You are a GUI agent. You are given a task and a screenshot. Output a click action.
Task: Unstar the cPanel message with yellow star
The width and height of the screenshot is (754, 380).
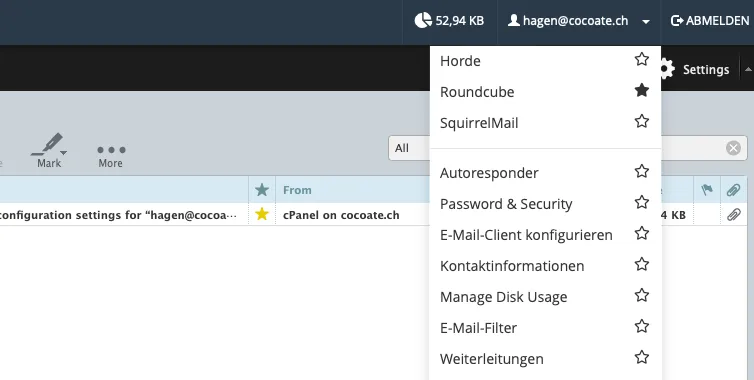click(262, 214)
